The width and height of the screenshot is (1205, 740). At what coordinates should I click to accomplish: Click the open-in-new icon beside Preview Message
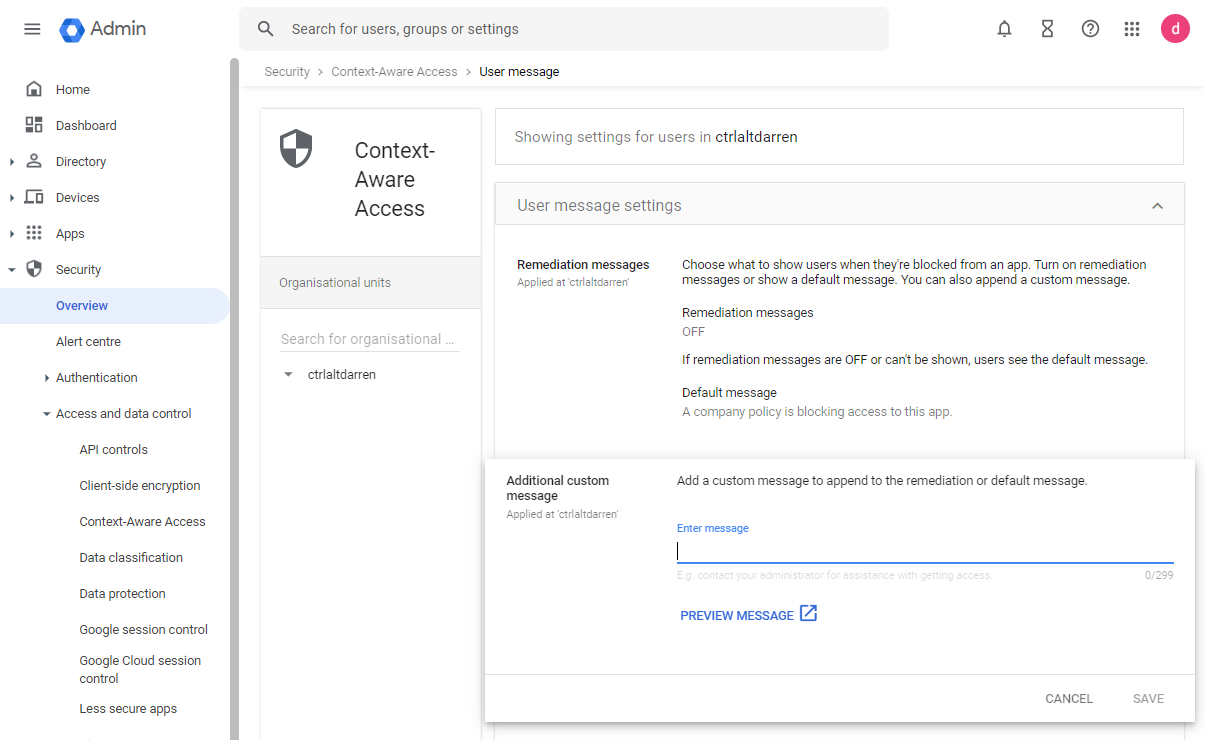[x=808, y=614]
